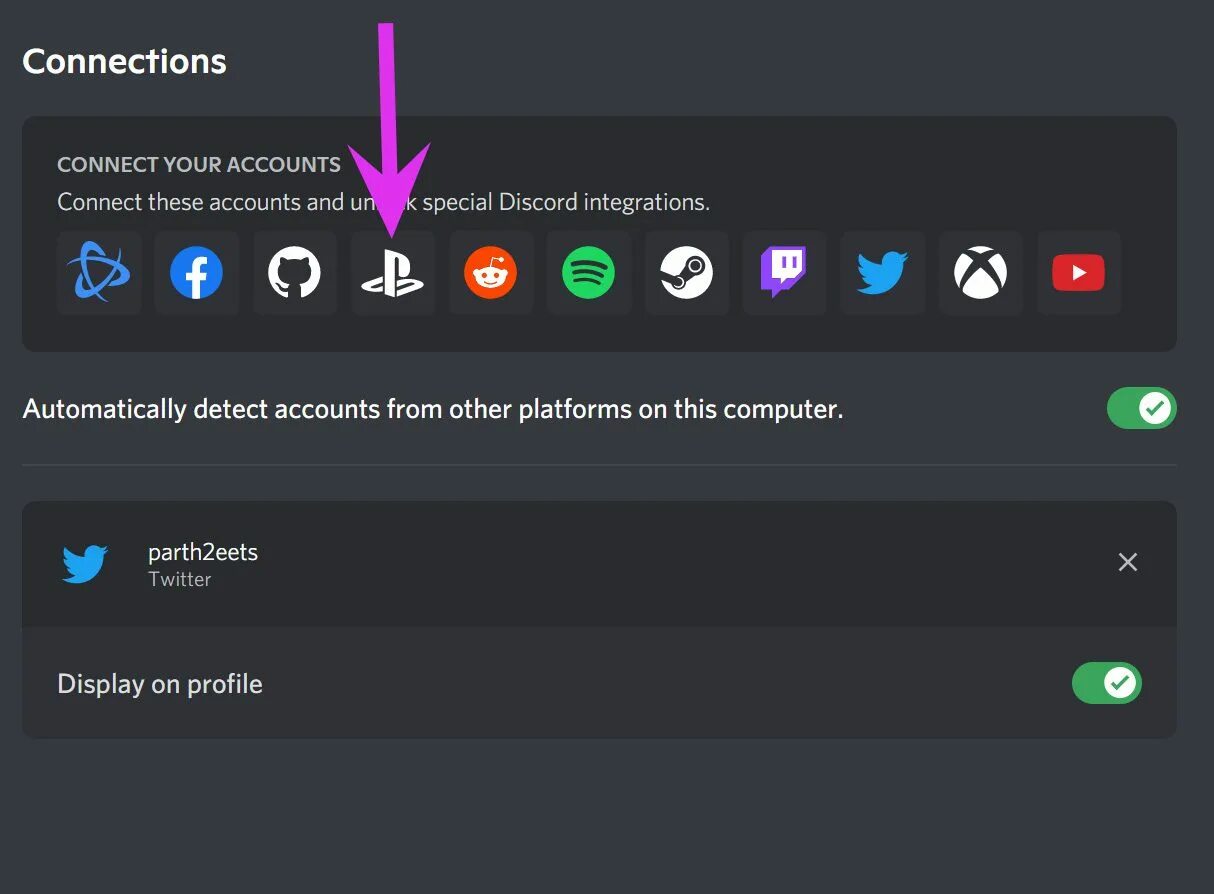Viewport: 1214px width, 894px height.
Task: Link a GitHub account
Action: tap(294, 273)
